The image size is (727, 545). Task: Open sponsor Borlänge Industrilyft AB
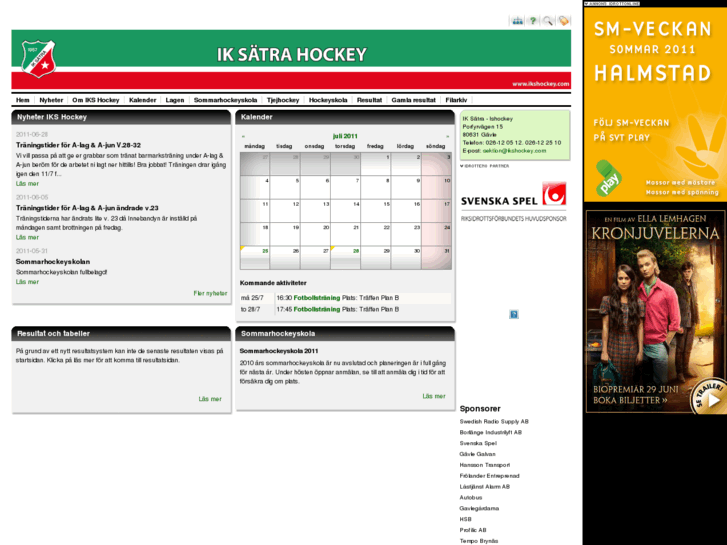coord(491,432)
